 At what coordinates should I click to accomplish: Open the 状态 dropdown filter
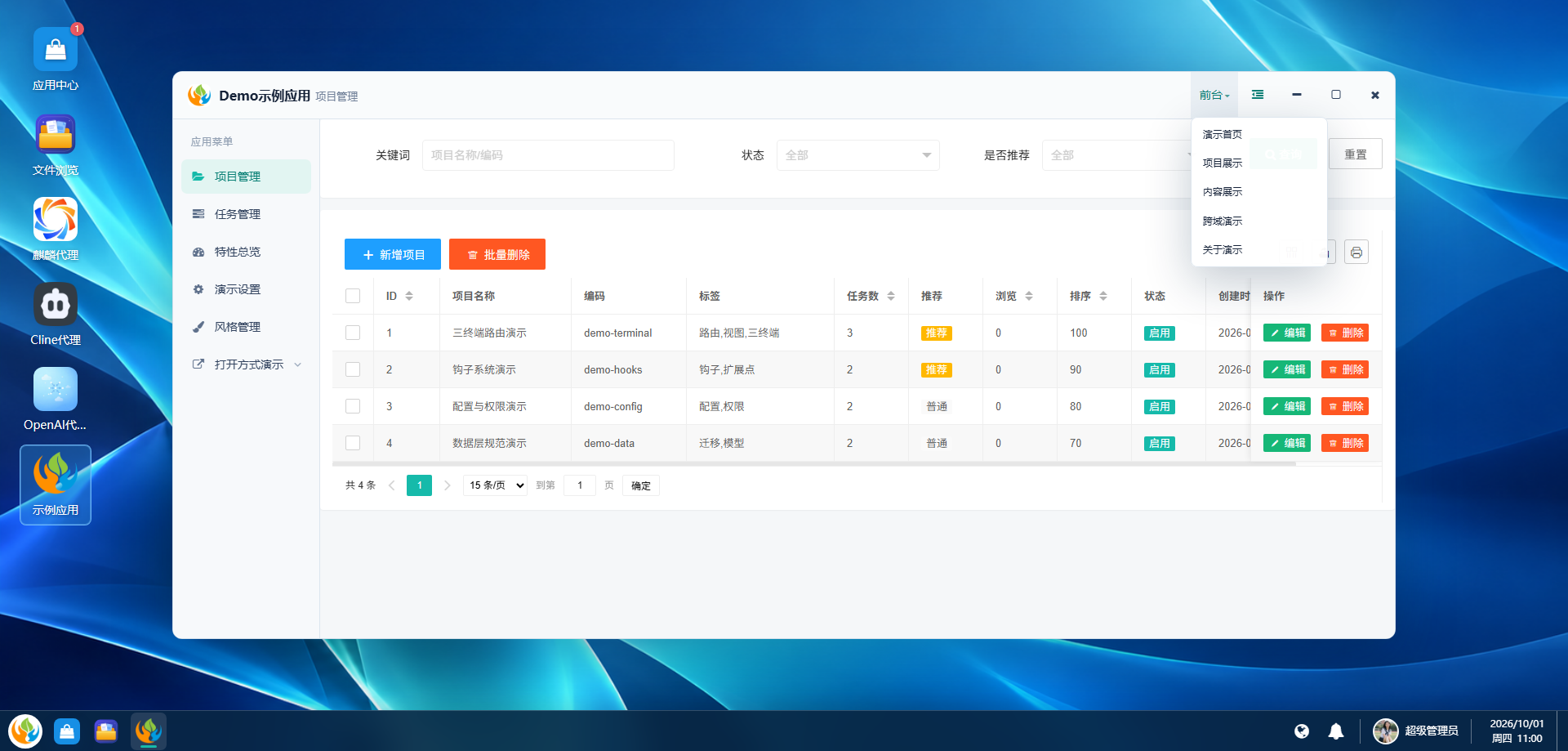point(857,155)
